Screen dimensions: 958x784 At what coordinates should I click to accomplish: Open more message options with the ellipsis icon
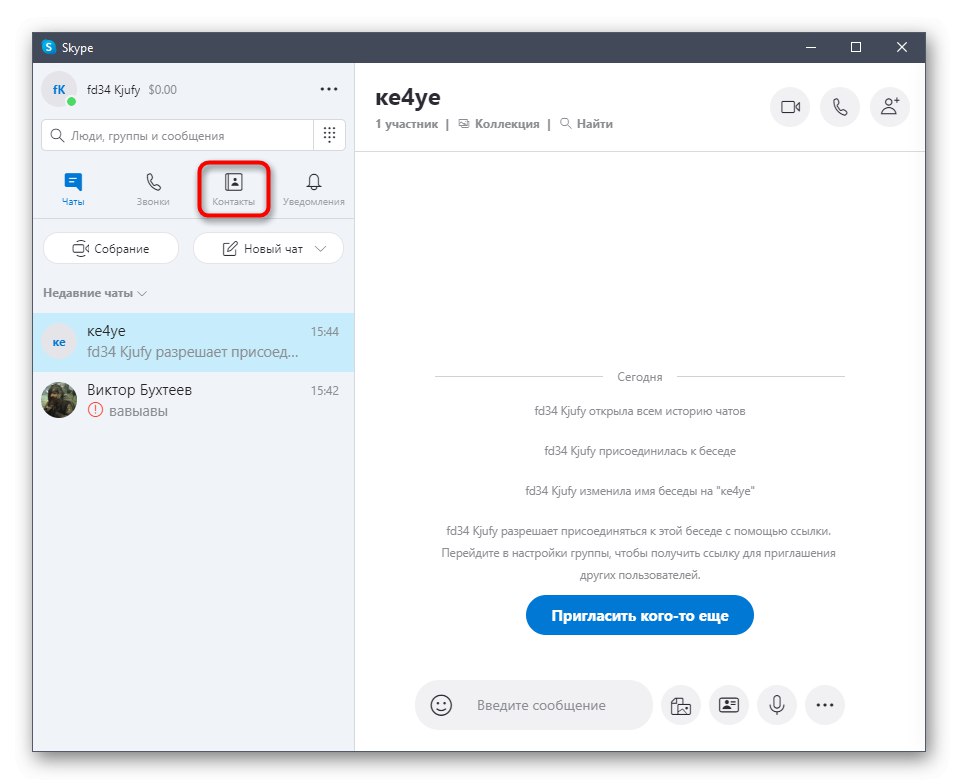(x=825, y=705)
